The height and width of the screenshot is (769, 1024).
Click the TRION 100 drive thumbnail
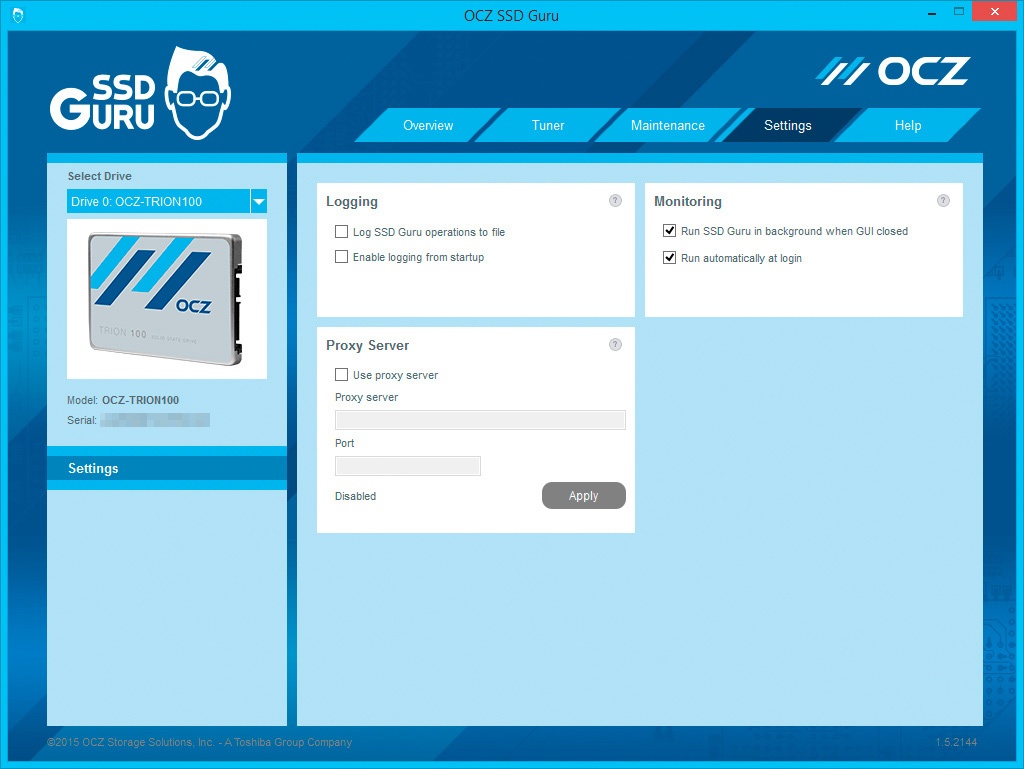167,299
